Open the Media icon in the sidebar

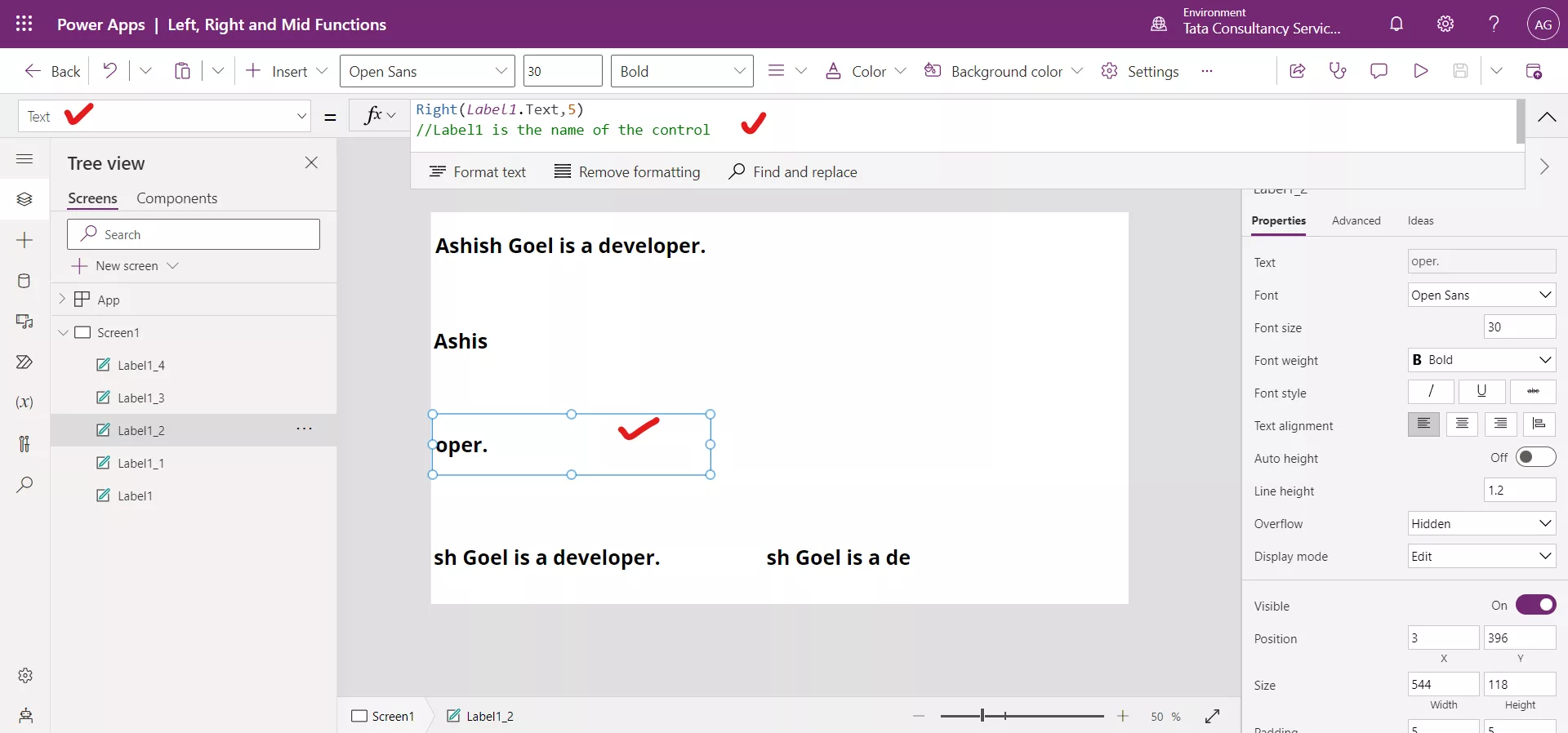[24, 322]
